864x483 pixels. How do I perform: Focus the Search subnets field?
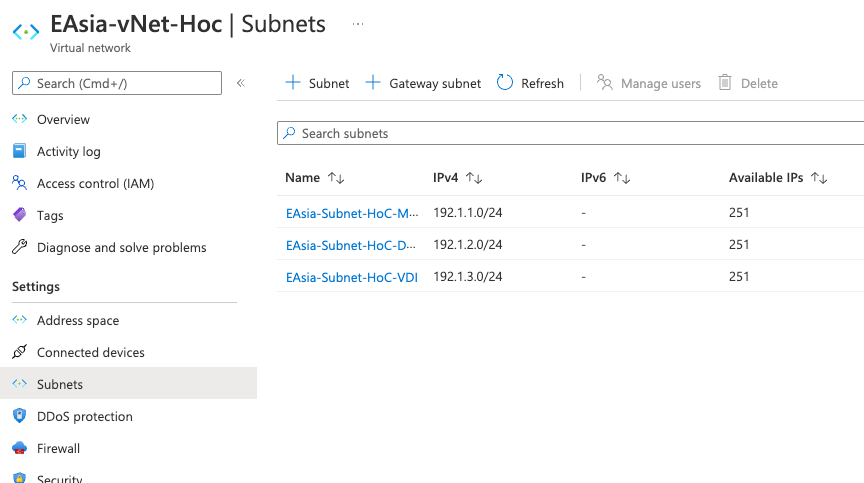[x=570, y=133]
